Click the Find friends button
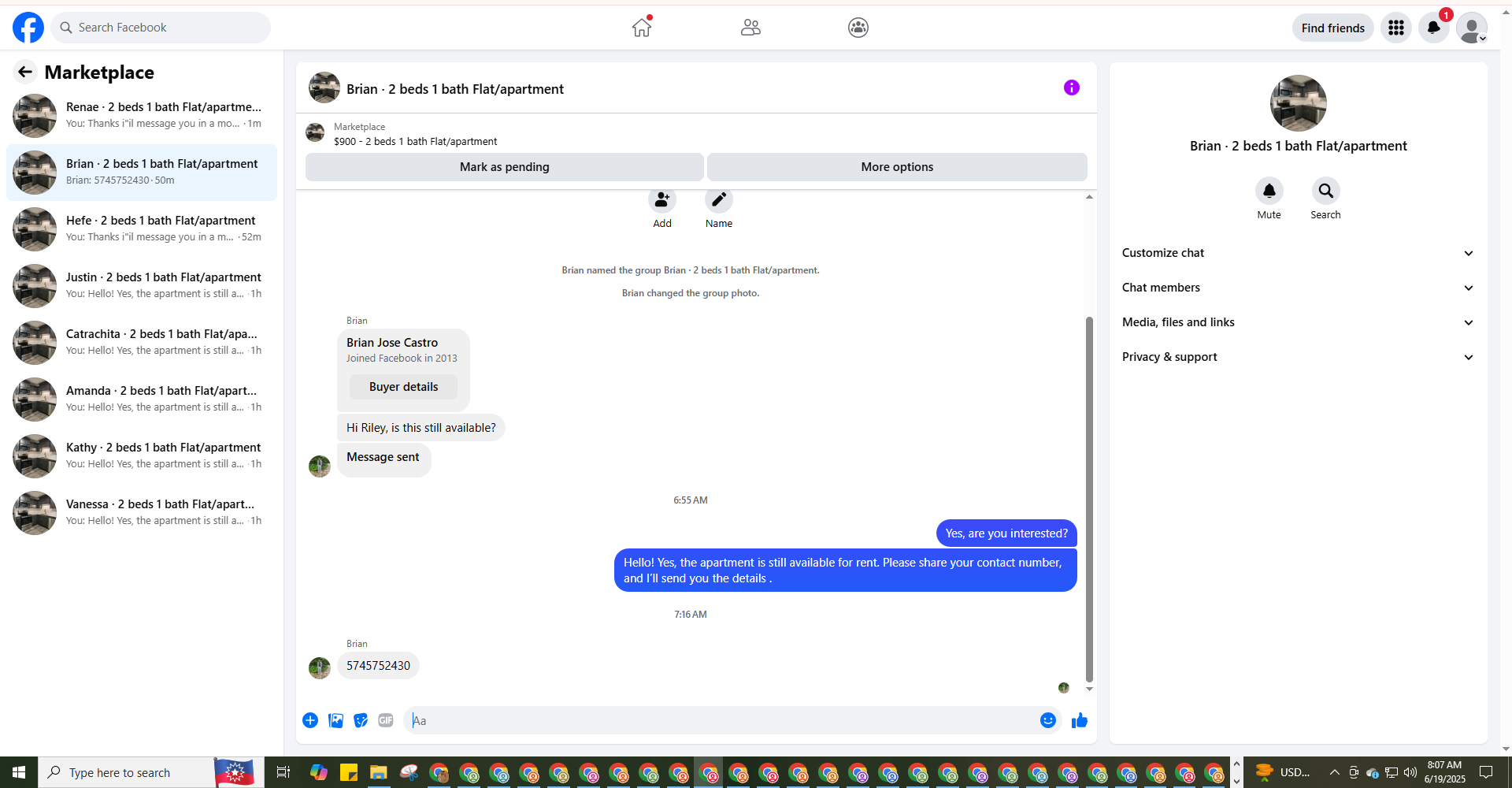This screenshot has width=1512, height=788. [1333, 28]
